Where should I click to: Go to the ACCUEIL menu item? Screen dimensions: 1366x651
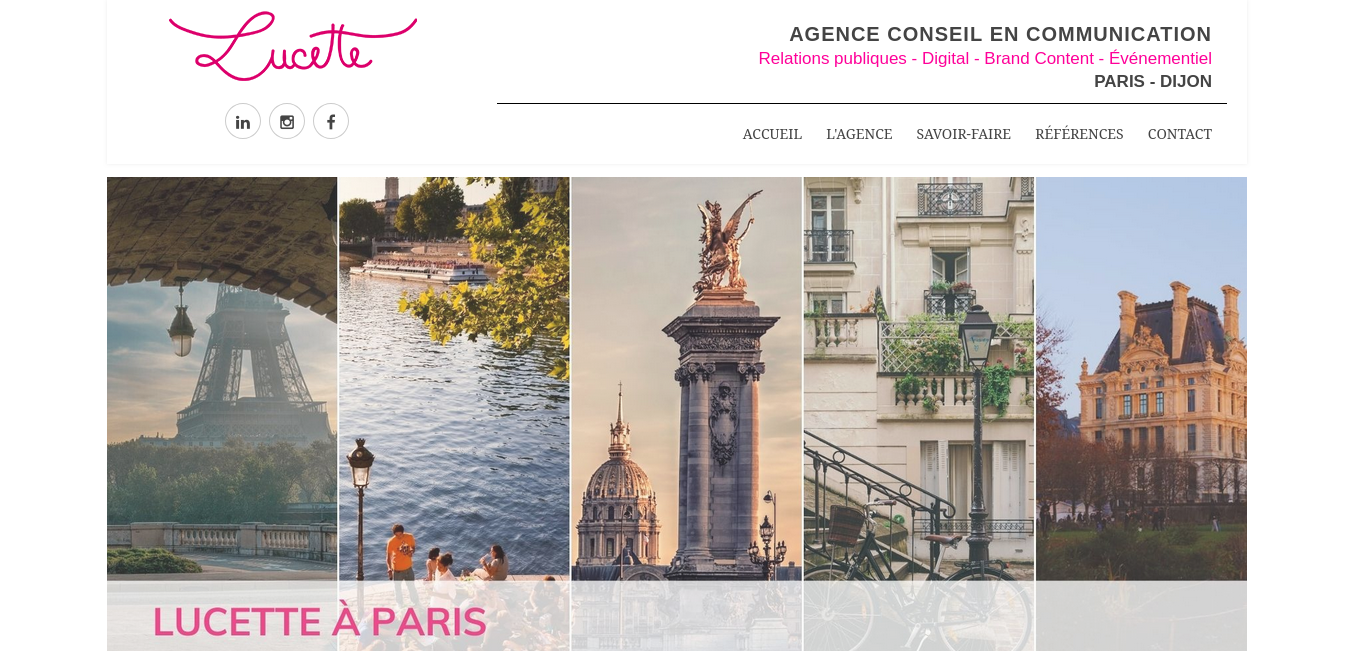(772, 134)
